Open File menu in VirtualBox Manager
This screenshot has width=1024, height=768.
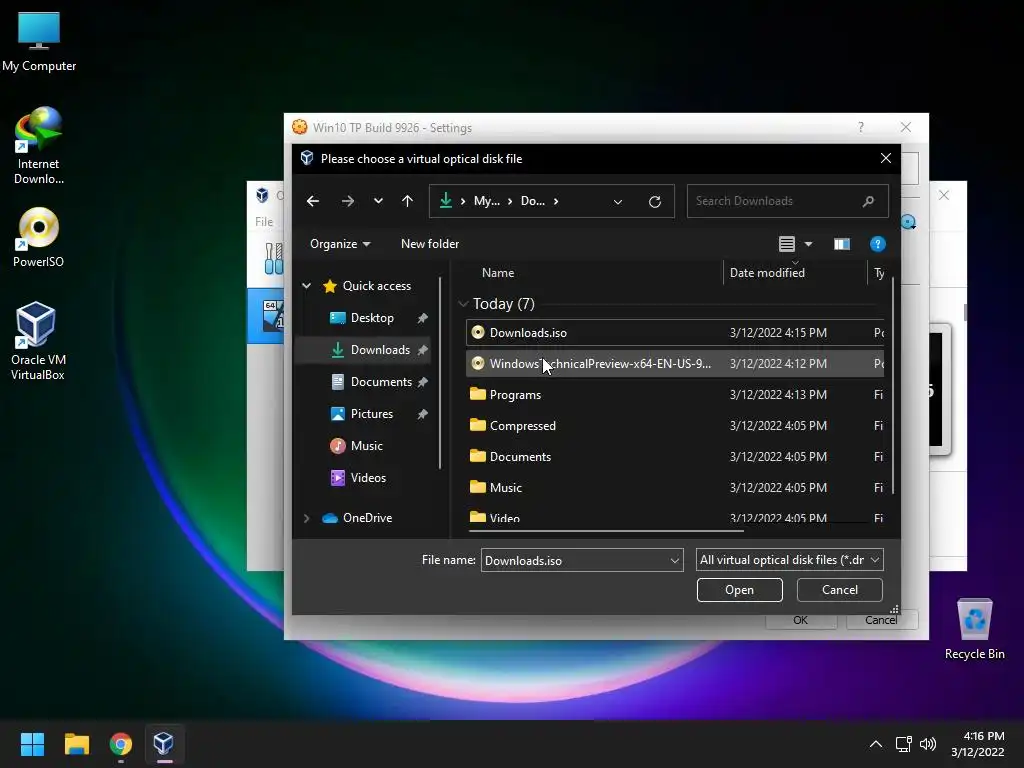coord(264,222)
